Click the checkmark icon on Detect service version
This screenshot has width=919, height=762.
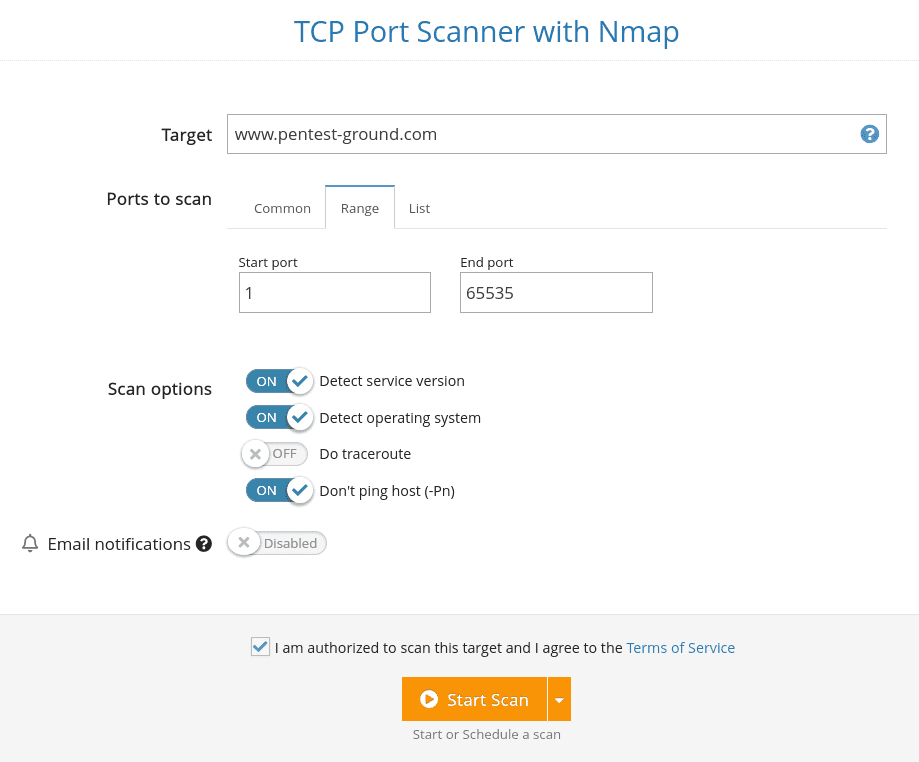(300, 381)
